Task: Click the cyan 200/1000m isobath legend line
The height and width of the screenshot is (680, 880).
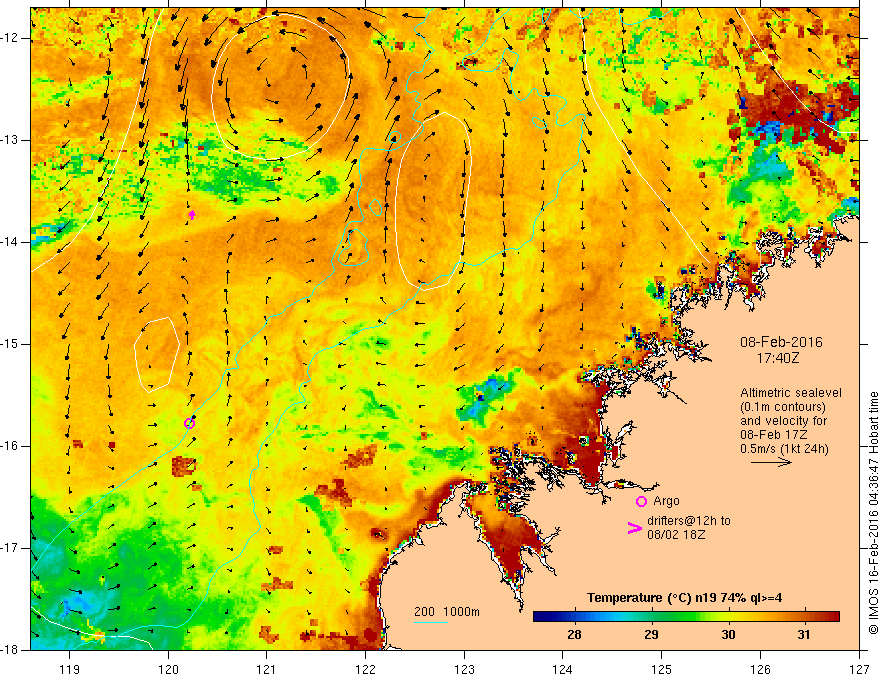Action: pos(431,622)
